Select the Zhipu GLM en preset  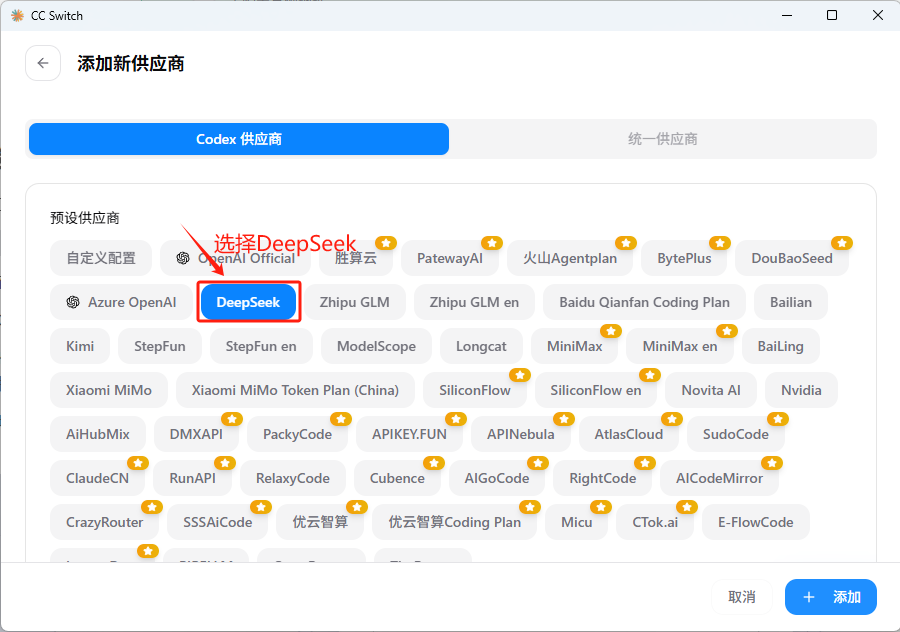pyautogui.click(x=474, y=302)
